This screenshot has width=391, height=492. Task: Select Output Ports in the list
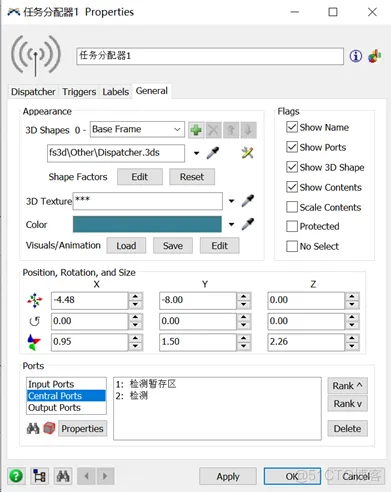pos(66,408)
